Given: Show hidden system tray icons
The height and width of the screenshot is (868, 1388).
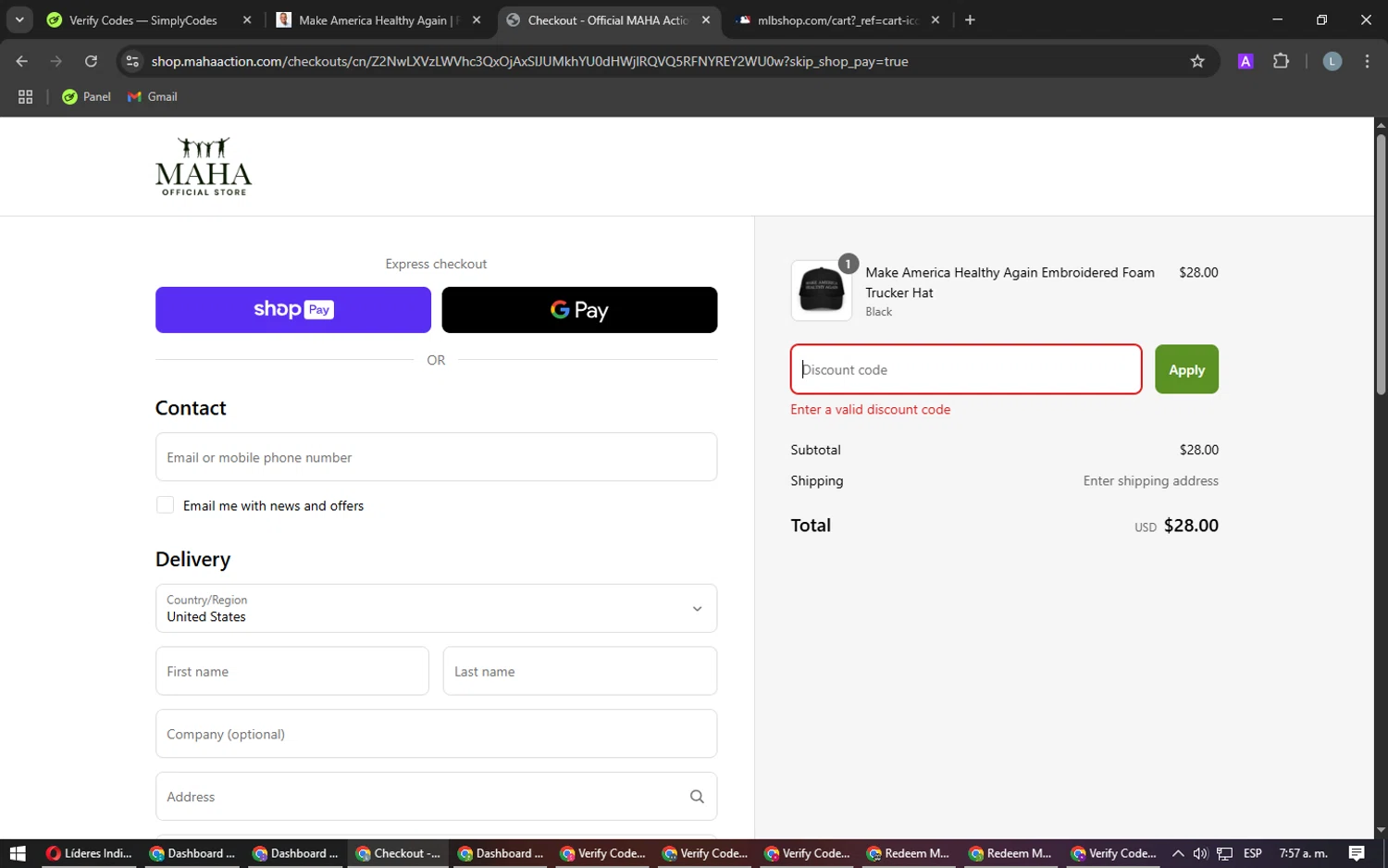Looking at the screenshot, I should (x=1178, y=853).
